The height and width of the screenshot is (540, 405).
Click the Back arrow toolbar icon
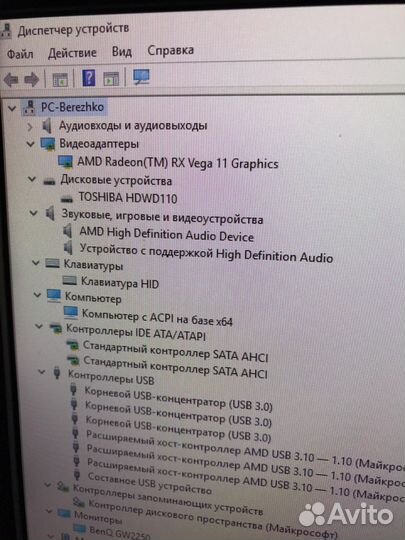click(11, 80)
